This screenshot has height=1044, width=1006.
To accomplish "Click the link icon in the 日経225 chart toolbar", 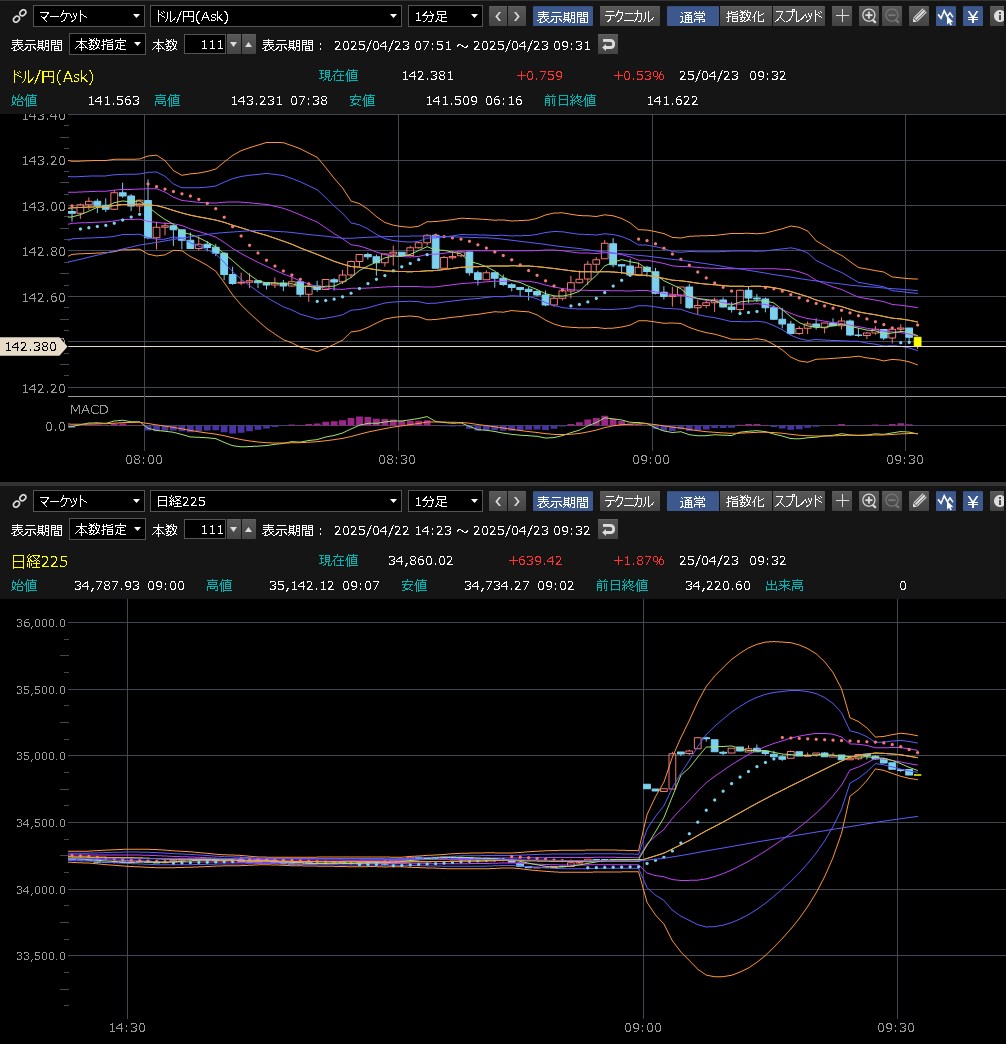I will [x=19, y=501].
